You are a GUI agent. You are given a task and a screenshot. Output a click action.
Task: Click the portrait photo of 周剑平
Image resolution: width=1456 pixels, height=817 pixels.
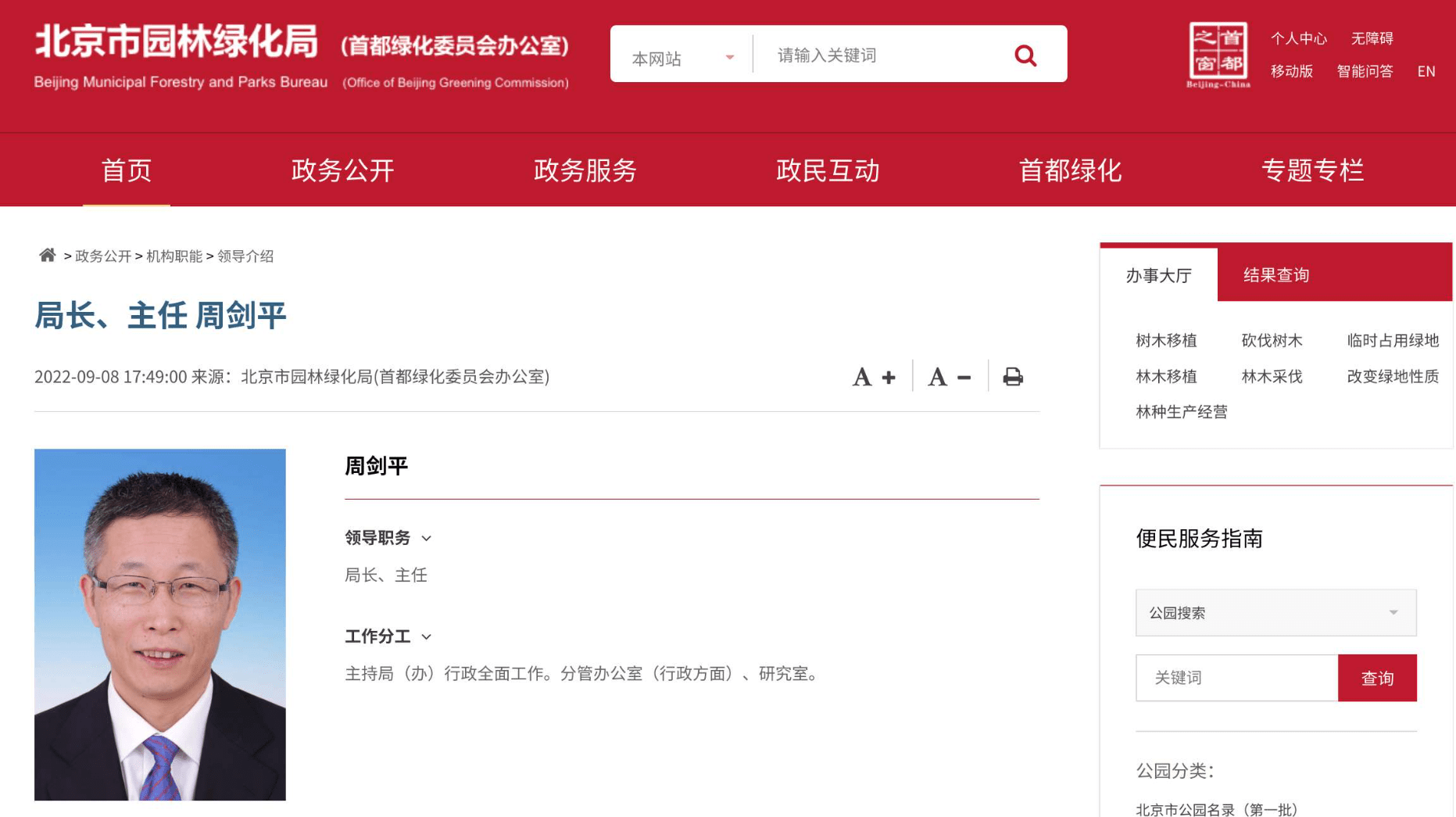(x=160, y=624)
